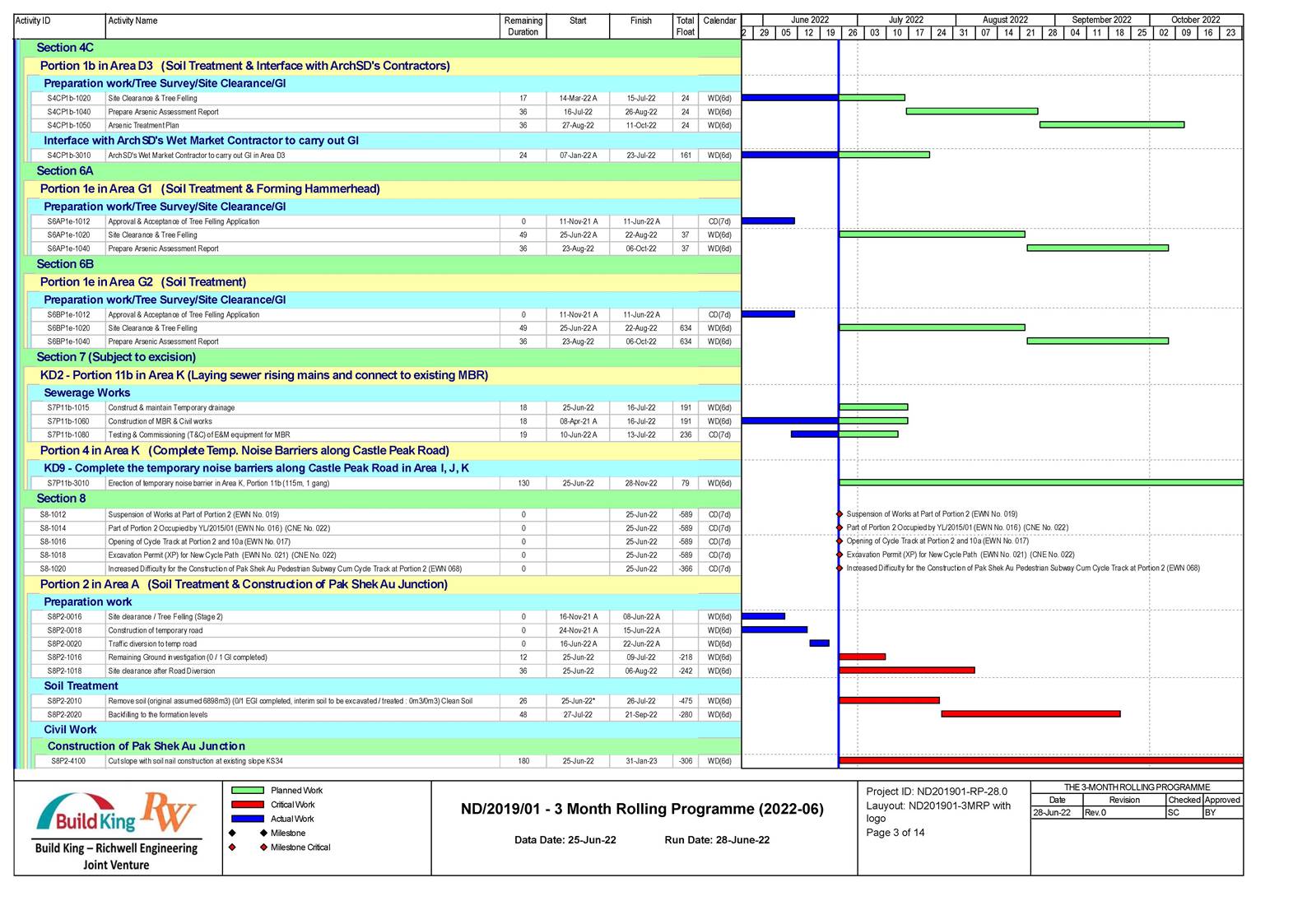Click activity ID S6AP1e-1012
Image resolution: width=1307 pixels, height=924 pixels.
[69, 222]
